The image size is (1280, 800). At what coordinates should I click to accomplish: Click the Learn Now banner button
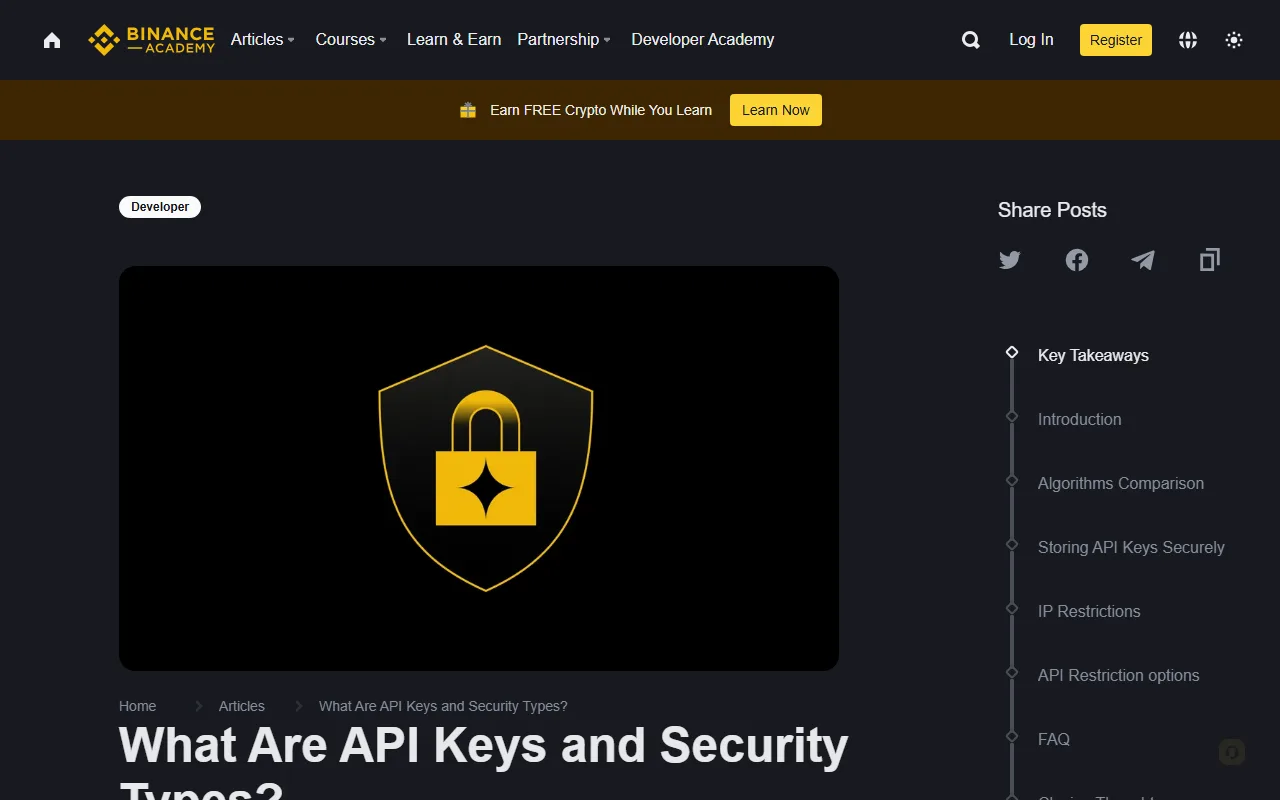coord(776,110)
